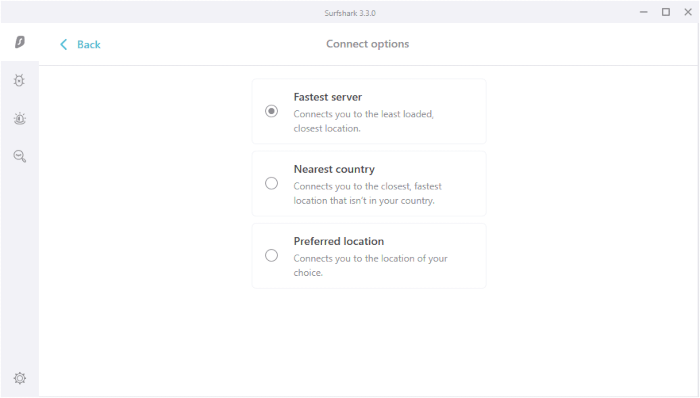The image size is (700, 398).
Task: Go back via the Back link
Action: (88, 45)
